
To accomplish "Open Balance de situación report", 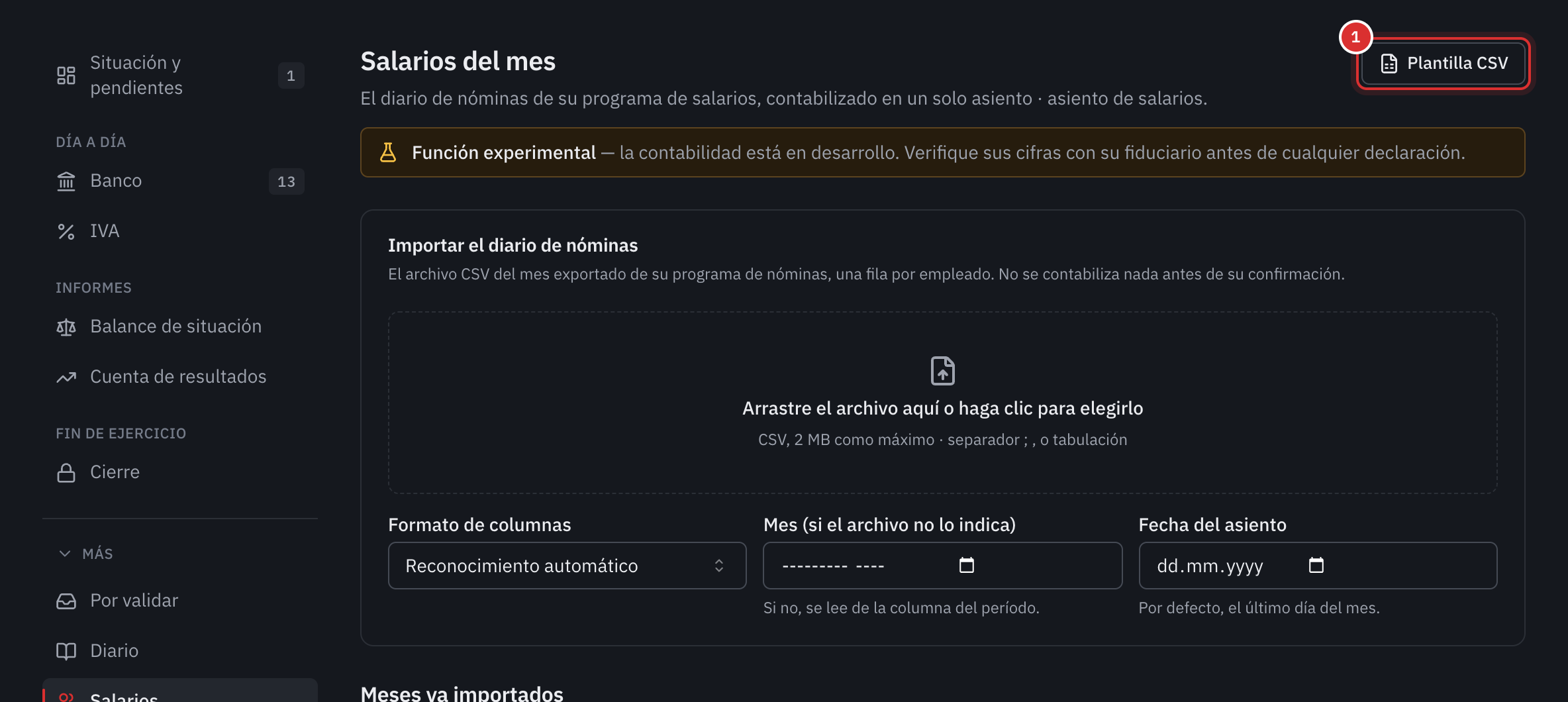I will pyautogui.click(x=180, y=326).
